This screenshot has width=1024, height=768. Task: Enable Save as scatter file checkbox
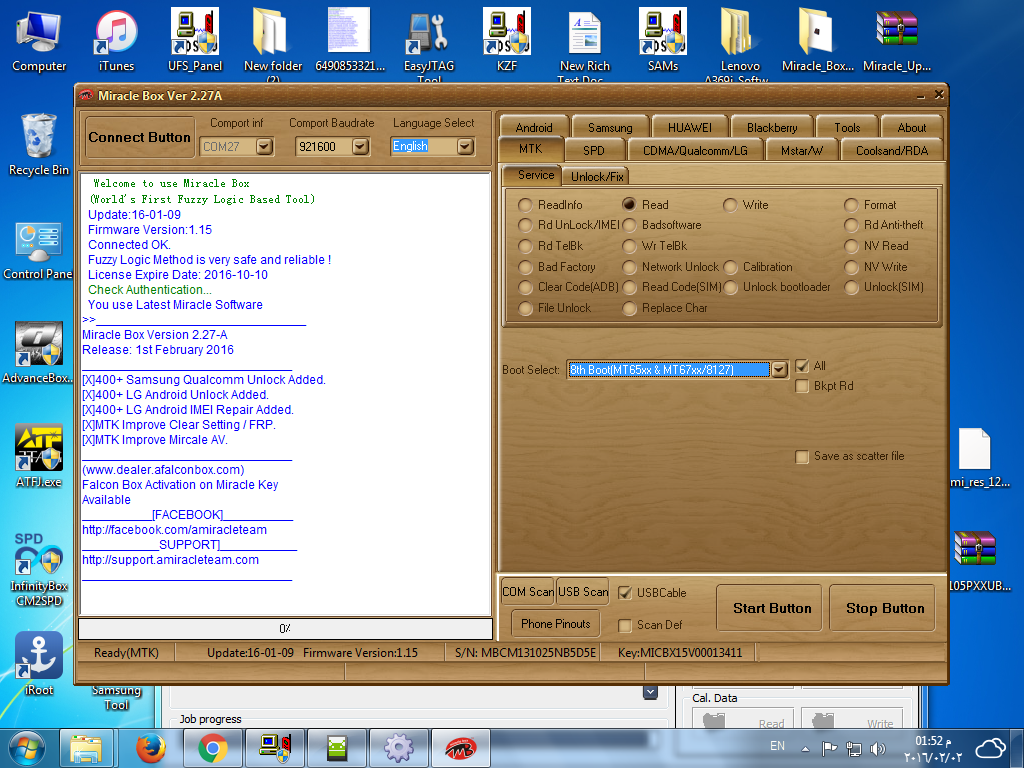(802, 456)
